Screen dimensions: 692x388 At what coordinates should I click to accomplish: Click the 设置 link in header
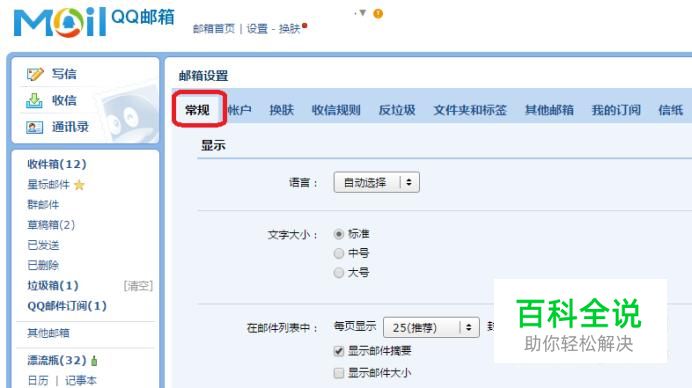click(x=257, y=29)
